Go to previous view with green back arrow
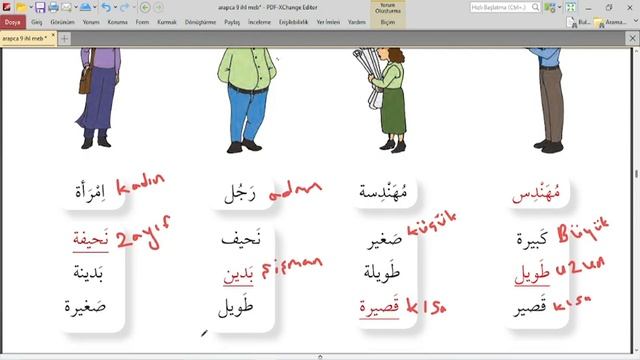This screenshot has height=360, width=640. [x=145, y=7]
